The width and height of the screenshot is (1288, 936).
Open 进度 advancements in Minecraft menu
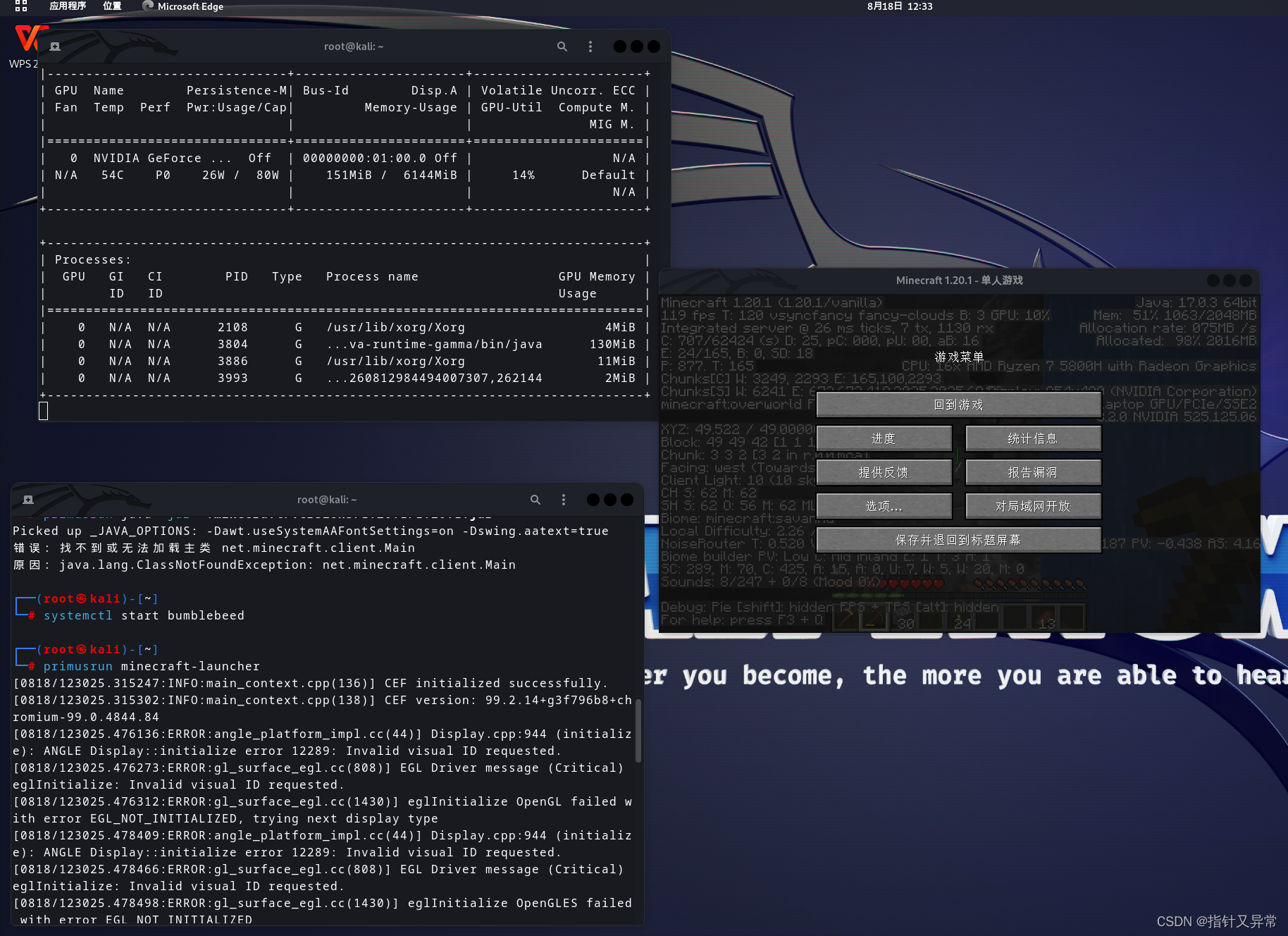(x=884, y=438)
